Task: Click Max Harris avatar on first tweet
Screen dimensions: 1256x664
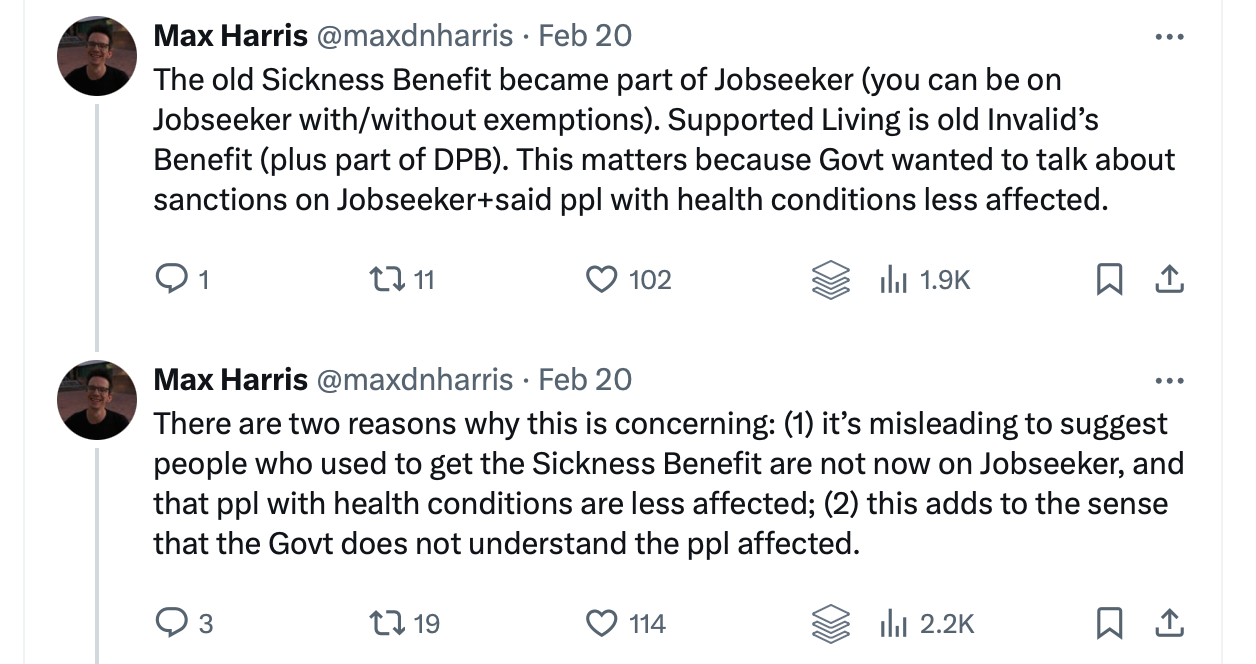Action: coord(96,56)
